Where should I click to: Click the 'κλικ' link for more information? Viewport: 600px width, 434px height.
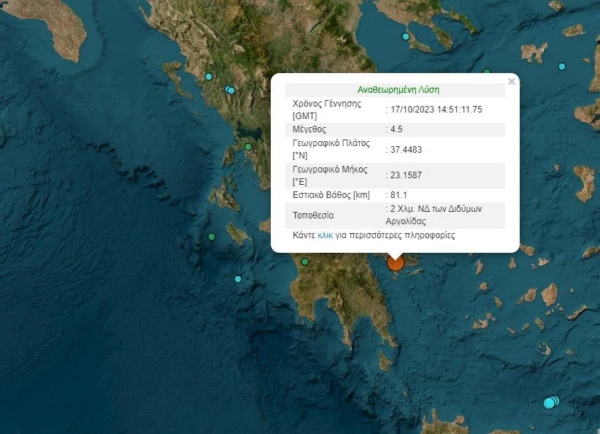click(x=325, y=236)
